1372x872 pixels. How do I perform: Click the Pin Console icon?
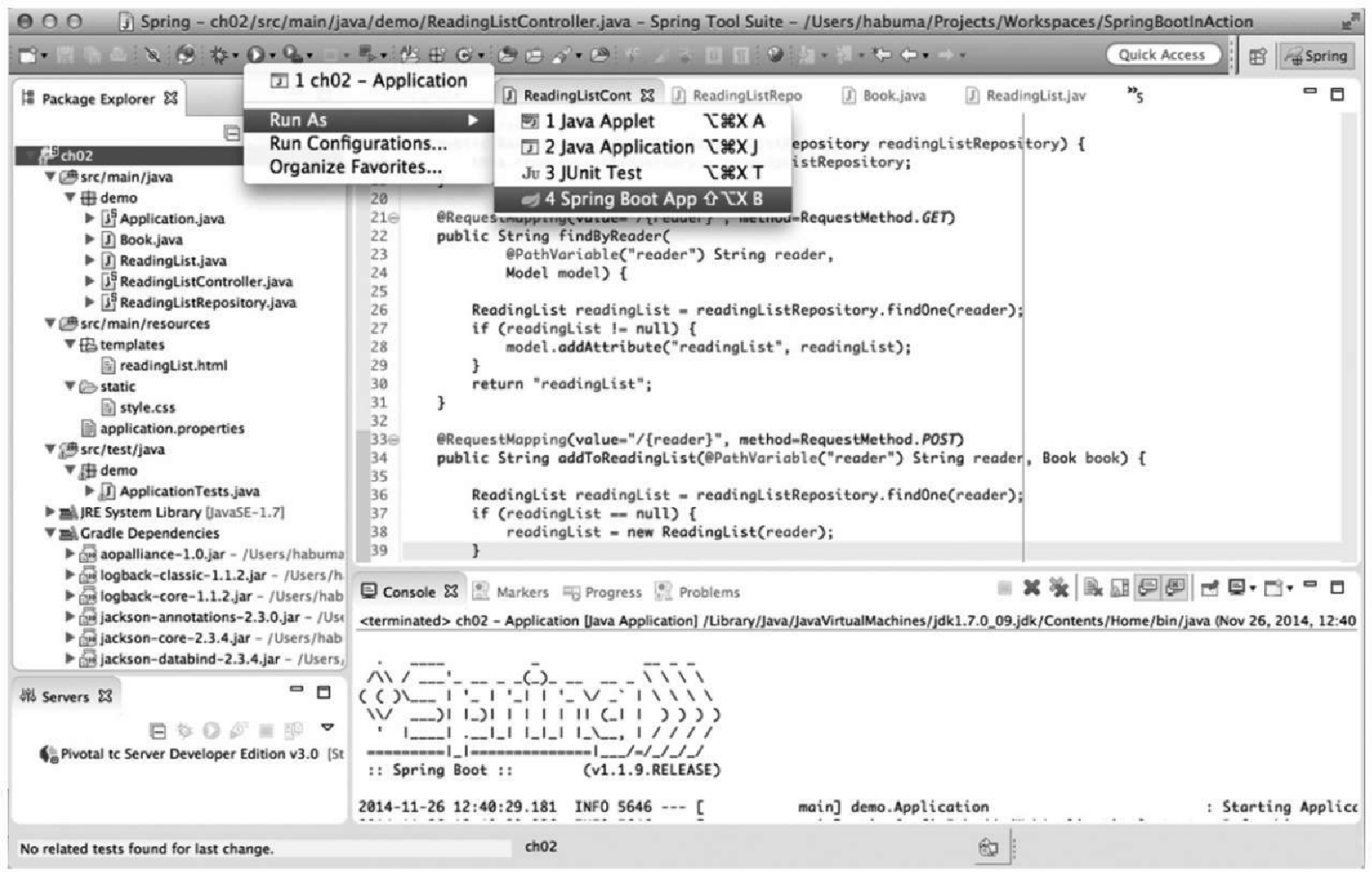pyautogui.click(x=1210, y=587)
